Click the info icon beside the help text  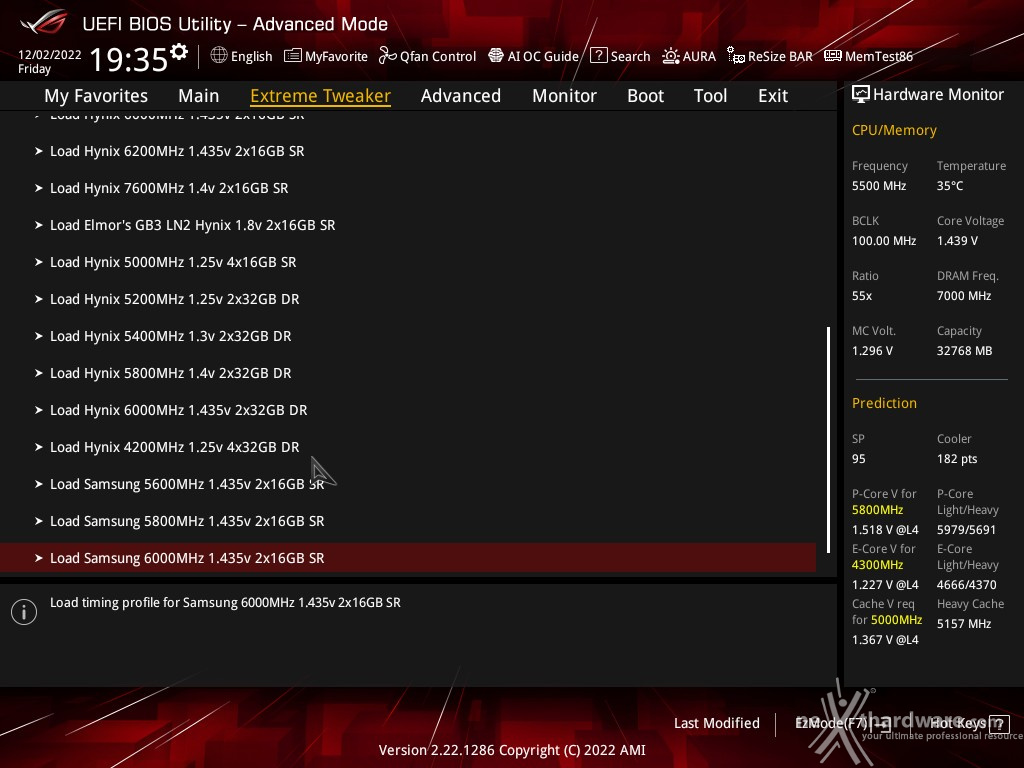tap(24, 612)
